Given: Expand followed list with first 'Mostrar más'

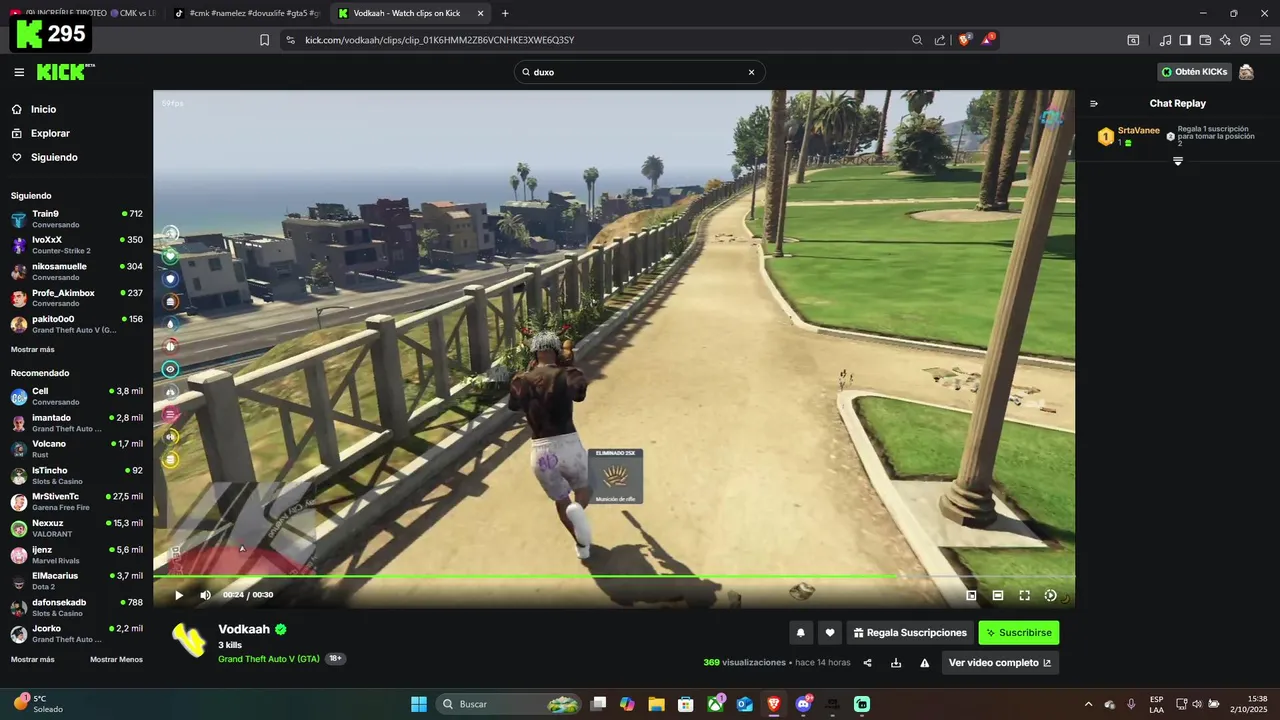Looking at the screenshot, I should pos(33,350).
